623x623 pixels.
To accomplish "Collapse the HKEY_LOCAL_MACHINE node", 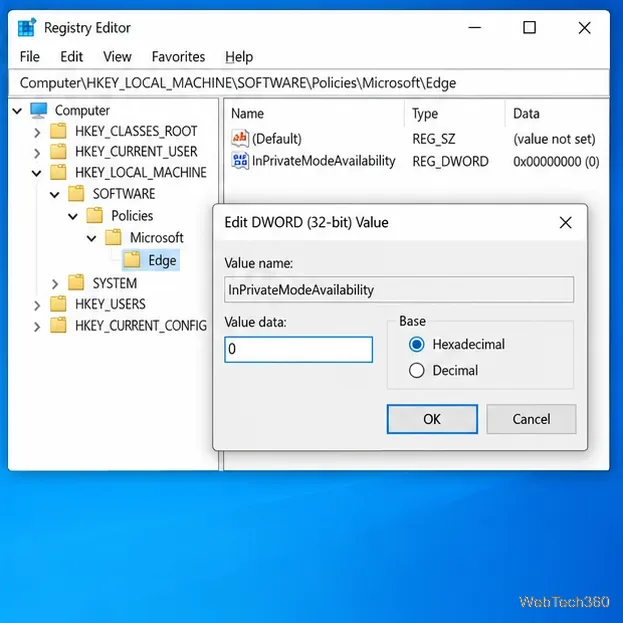I will point(37,173).
